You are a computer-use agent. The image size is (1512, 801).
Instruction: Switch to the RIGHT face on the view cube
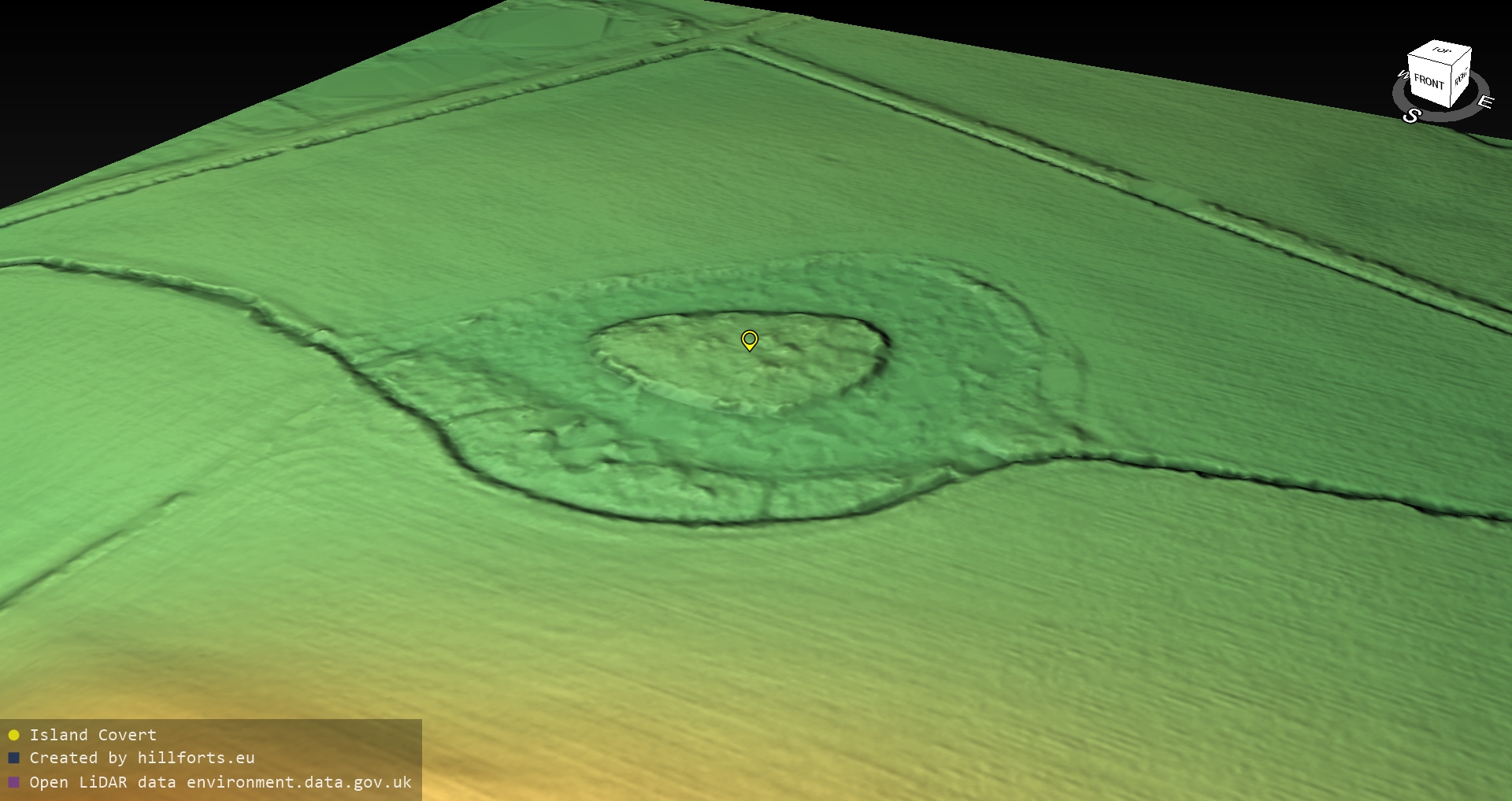point(1461,78)
